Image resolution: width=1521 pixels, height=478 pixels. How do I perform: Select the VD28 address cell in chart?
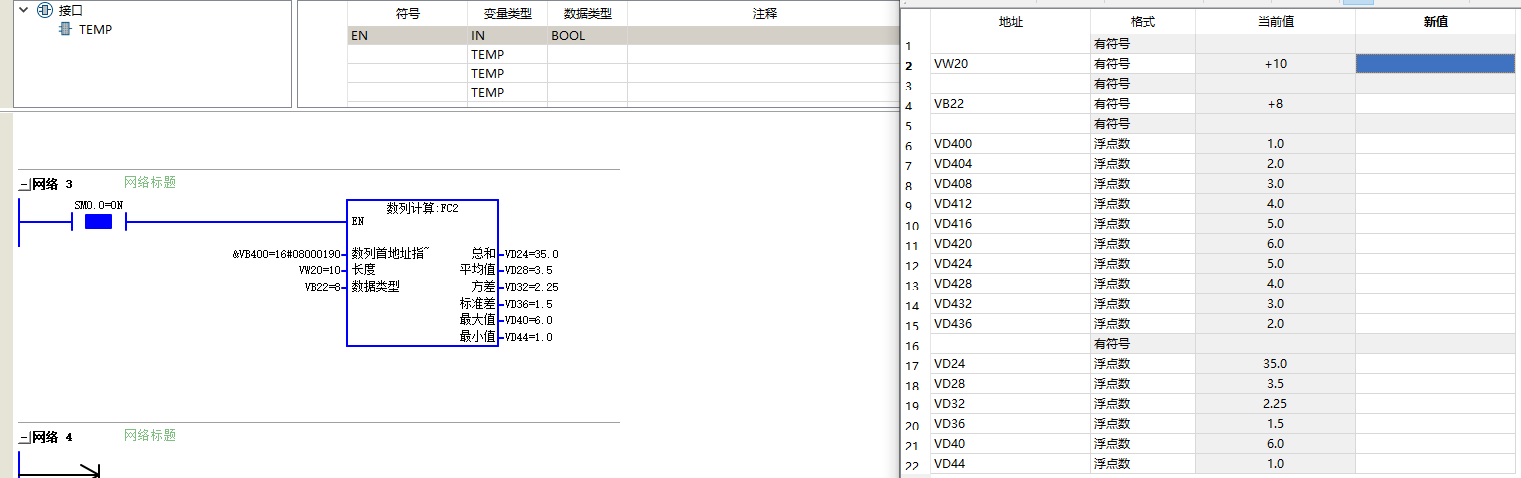[1010, 384]
